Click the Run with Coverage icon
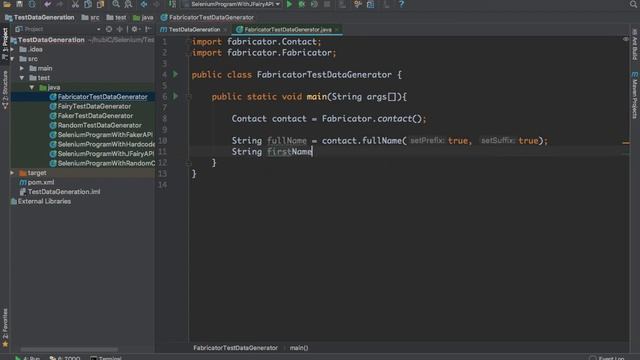Viewport: 640px width, 360px height. tap(314, 4)
